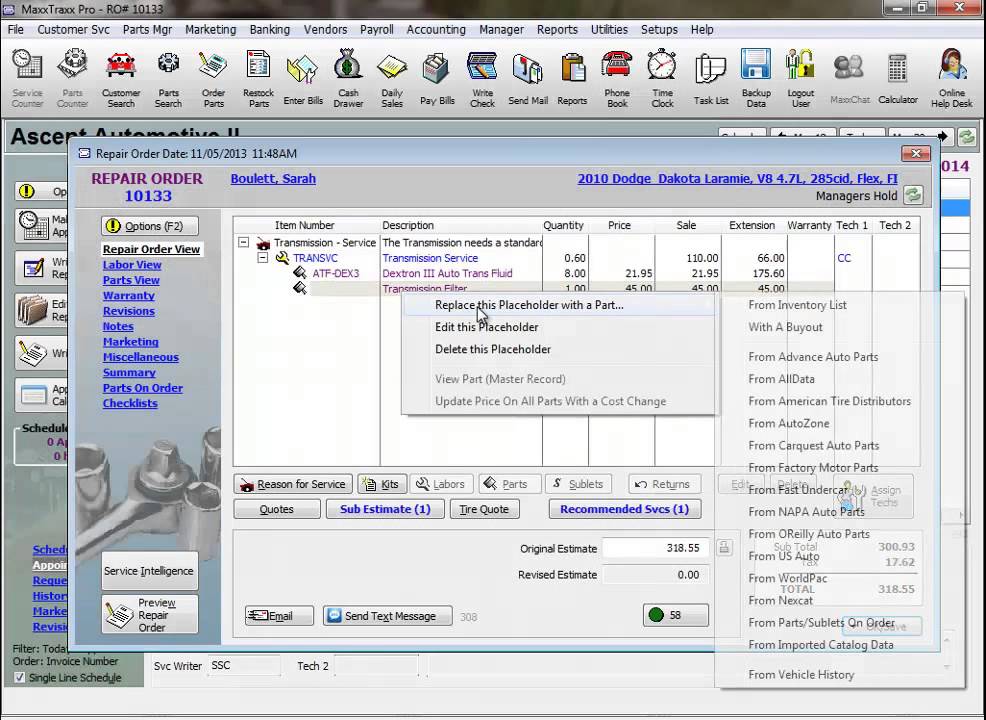The height and width of the screenshot is (720, 986).
Task: Click the Kits button
Action: click(x=382, y=484)
